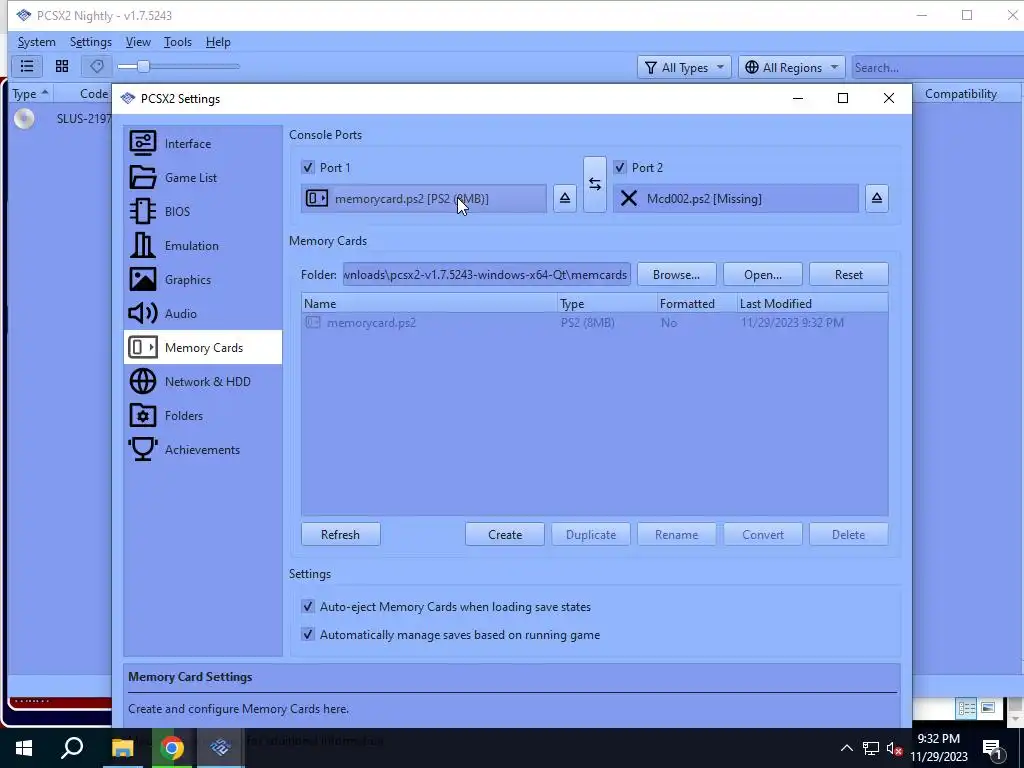Click the Port 1 memorycard.ps2 slot

pyautogui.click(x=424, y=199)
